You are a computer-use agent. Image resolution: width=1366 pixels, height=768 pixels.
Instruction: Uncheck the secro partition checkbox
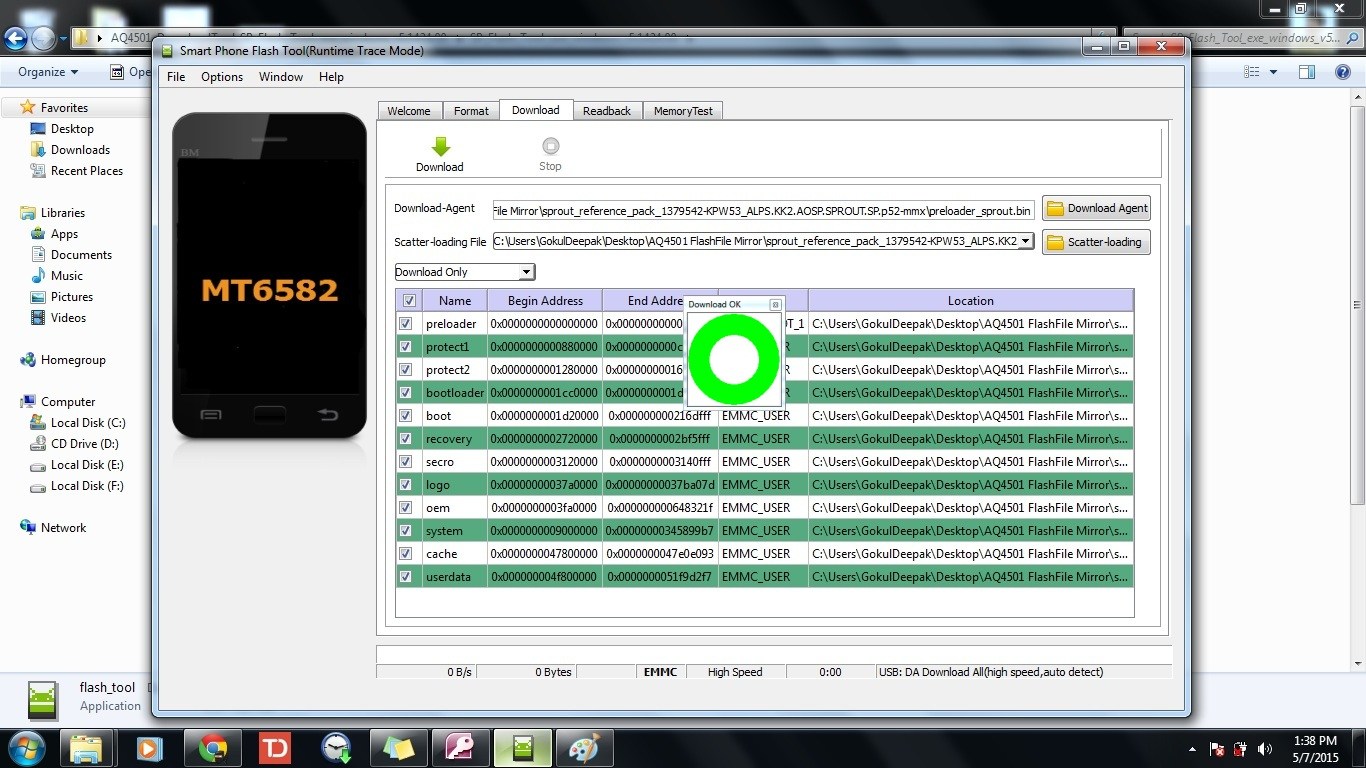(405, 461)
